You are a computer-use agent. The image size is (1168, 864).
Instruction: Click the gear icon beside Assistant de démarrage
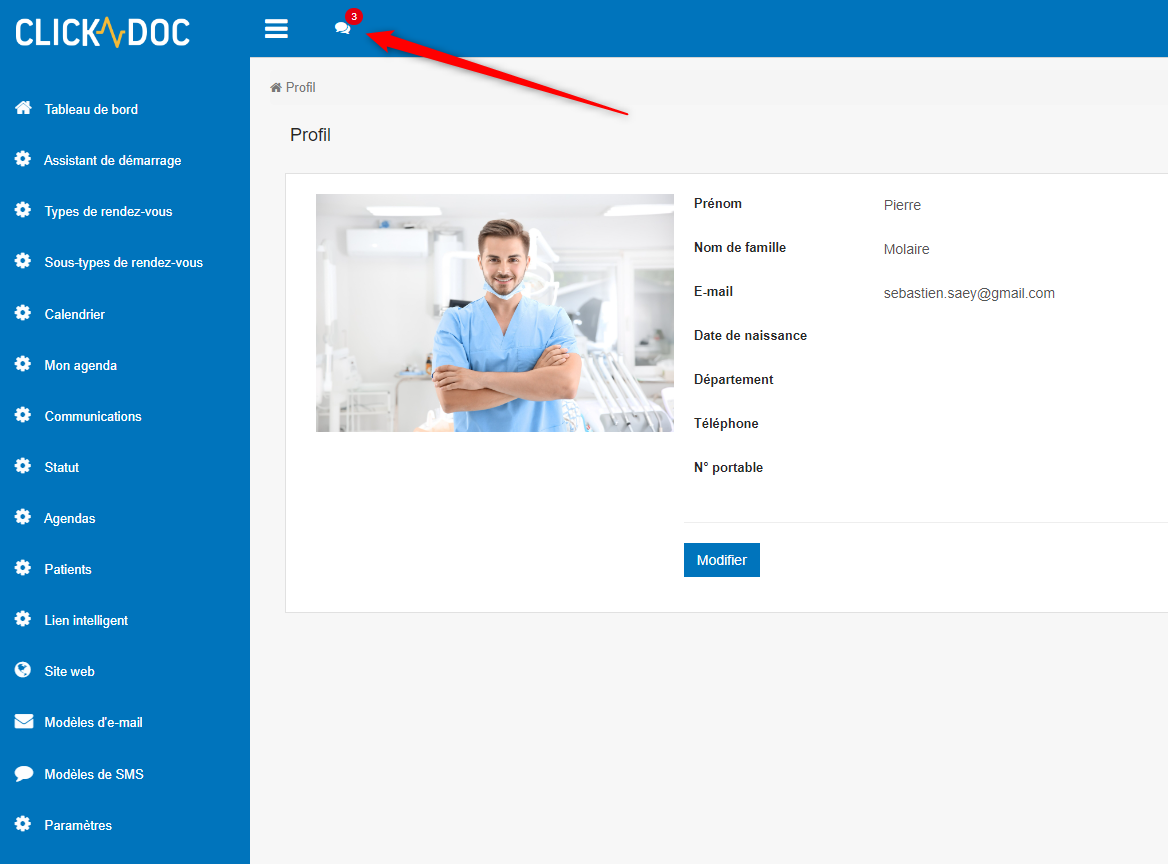click(23, 159)
